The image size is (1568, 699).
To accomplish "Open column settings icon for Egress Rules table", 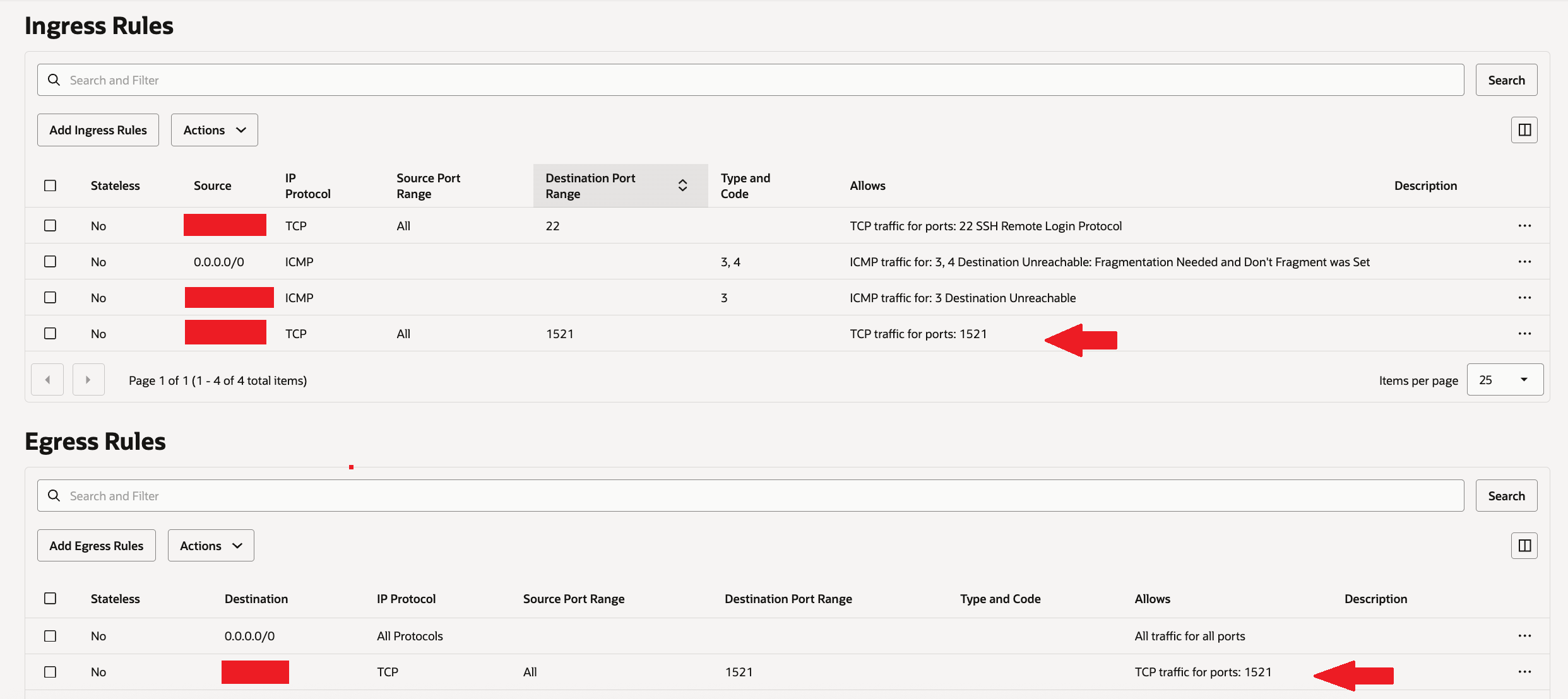I will click(x=1524, y=546).
